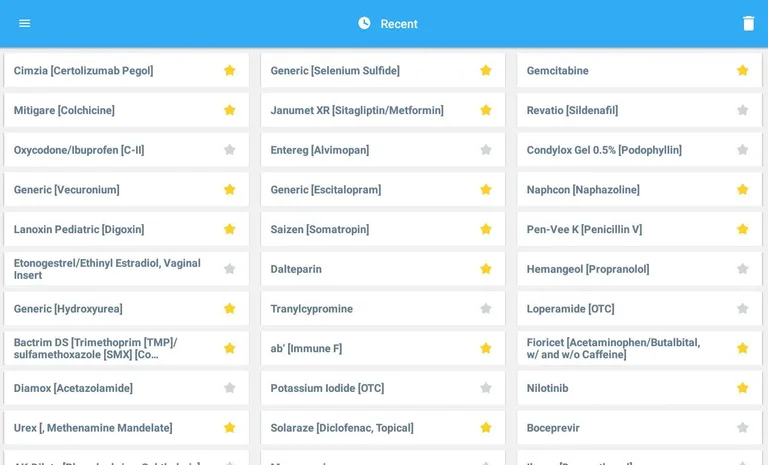Toggle star on Generic [Vecuronium]
The height and width of the screenshot is (465, 768).
pos(229,190)
